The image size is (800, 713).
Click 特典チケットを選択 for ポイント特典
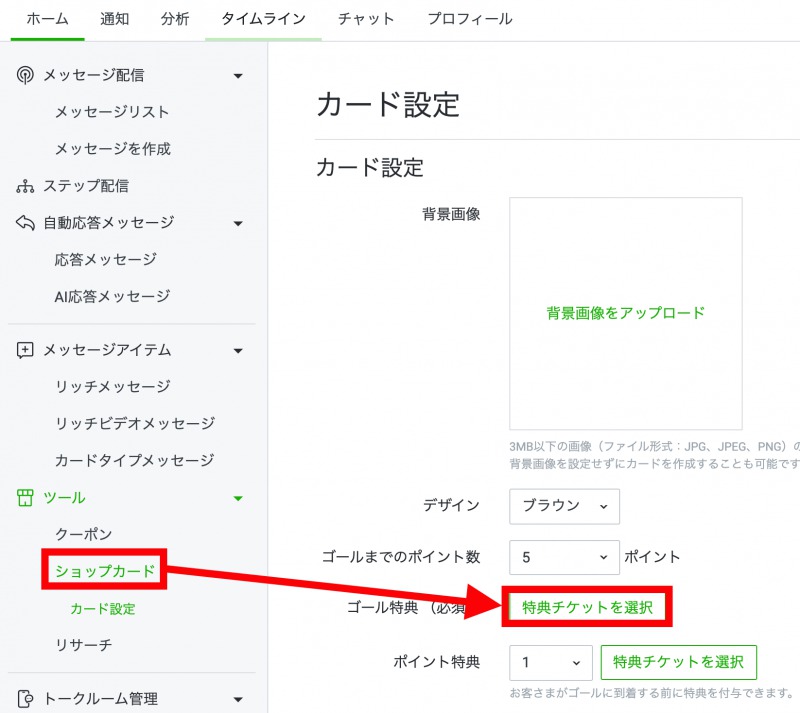click(678, 662)
